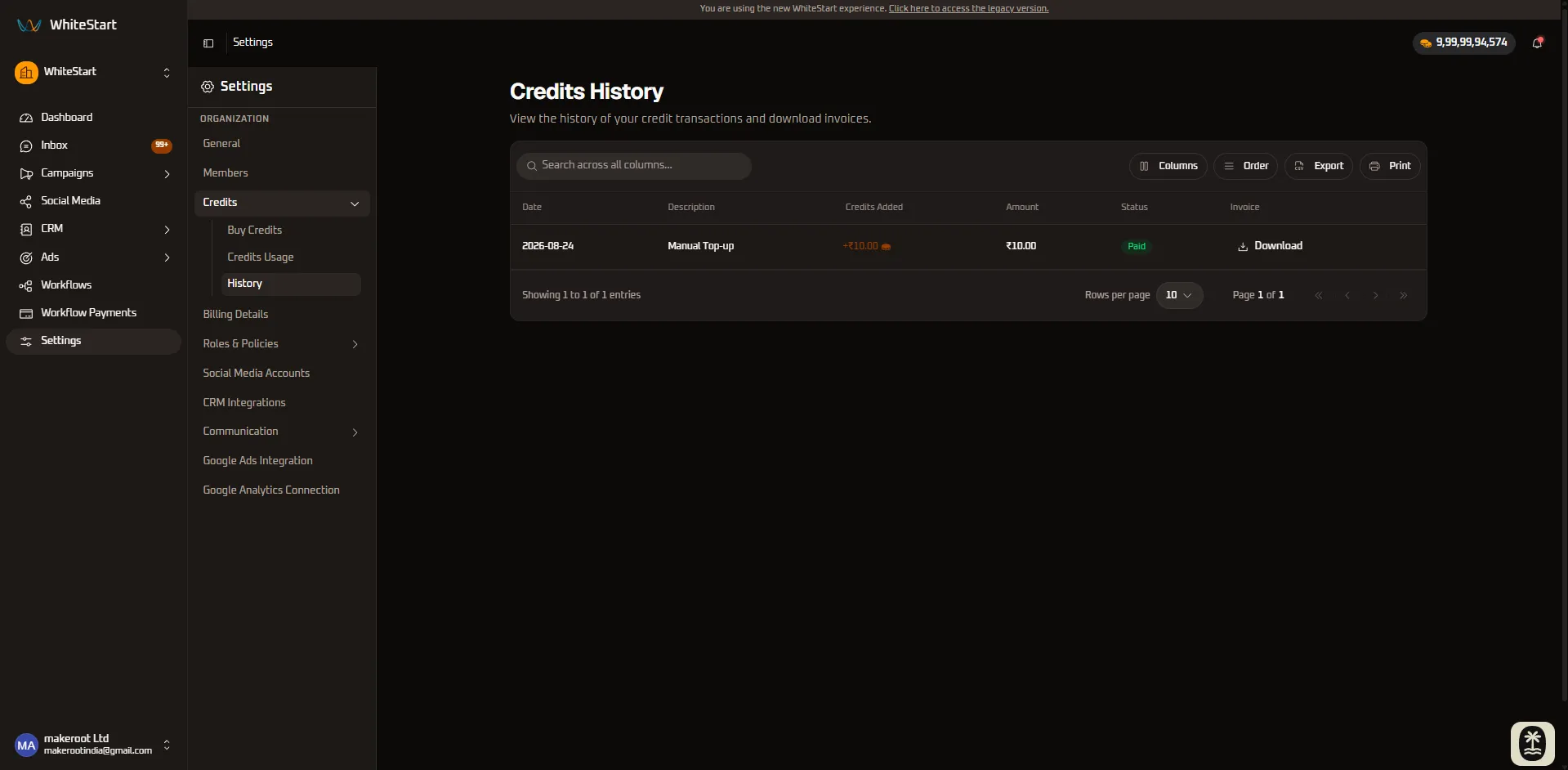
Task: Open the Workflows page
Action: point(93,285)
